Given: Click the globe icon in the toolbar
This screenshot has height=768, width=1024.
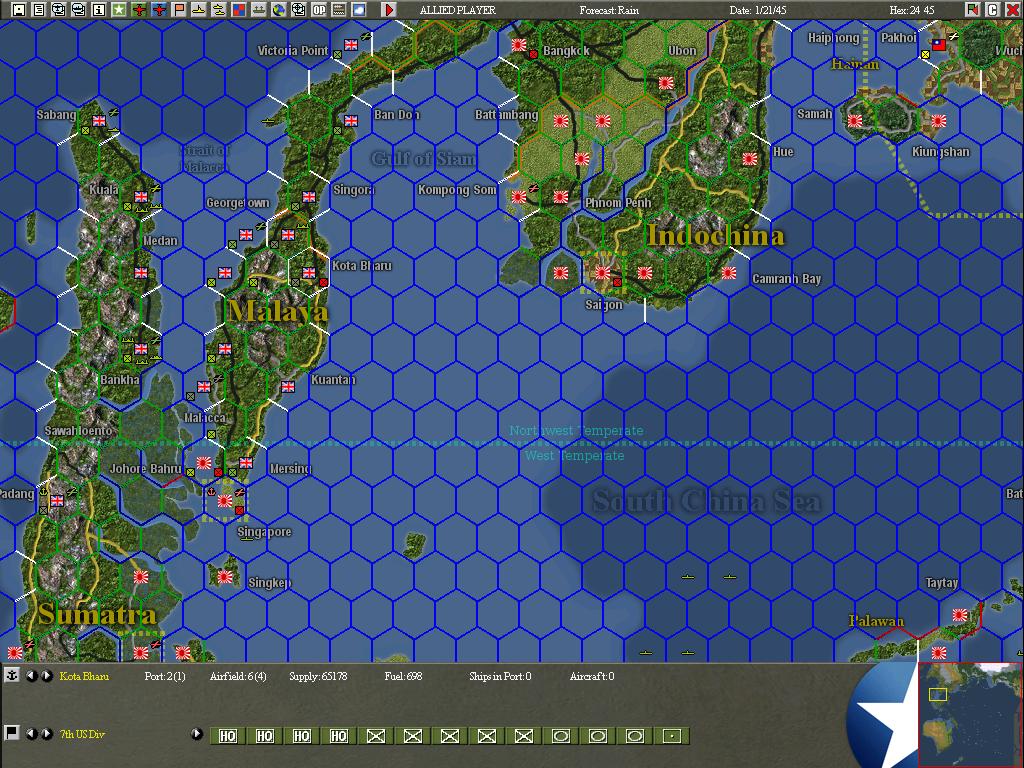Looking at the screenshot, I should pos(278,9).
